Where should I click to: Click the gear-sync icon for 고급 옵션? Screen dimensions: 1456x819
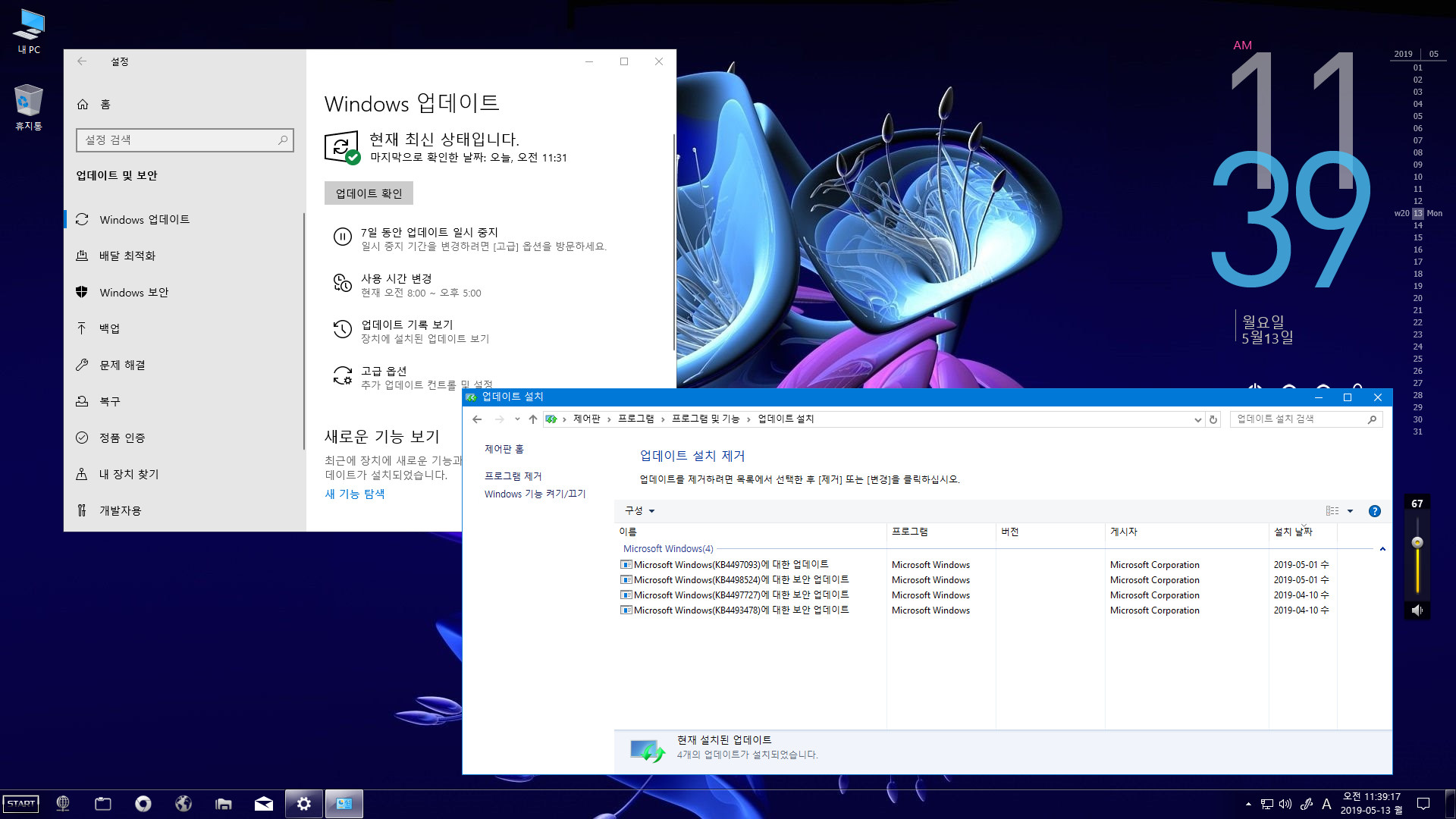[x=343, y=375]
